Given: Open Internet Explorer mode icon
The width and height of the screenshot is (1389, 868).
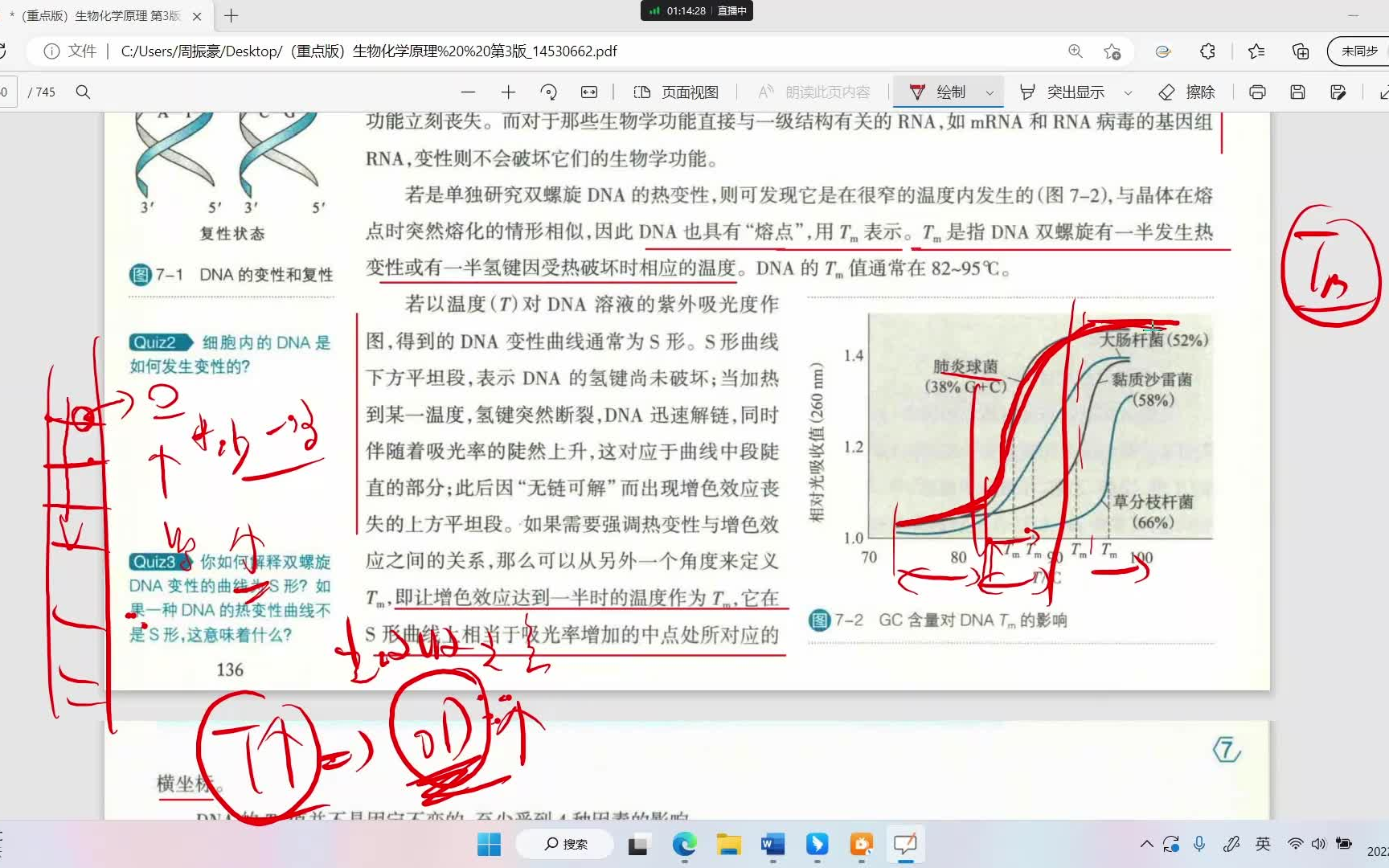Looking at the screenshot, I should 1162,51.
